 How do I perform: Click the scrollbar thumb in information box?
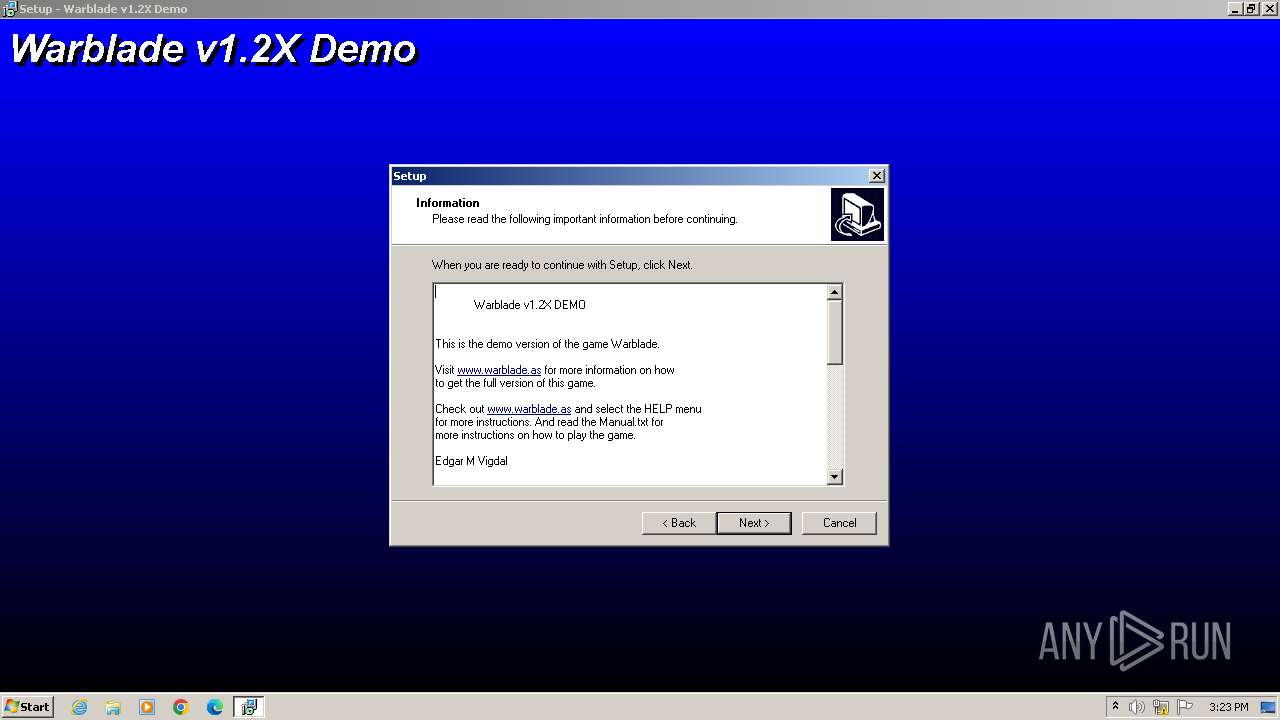coord(835,332)
